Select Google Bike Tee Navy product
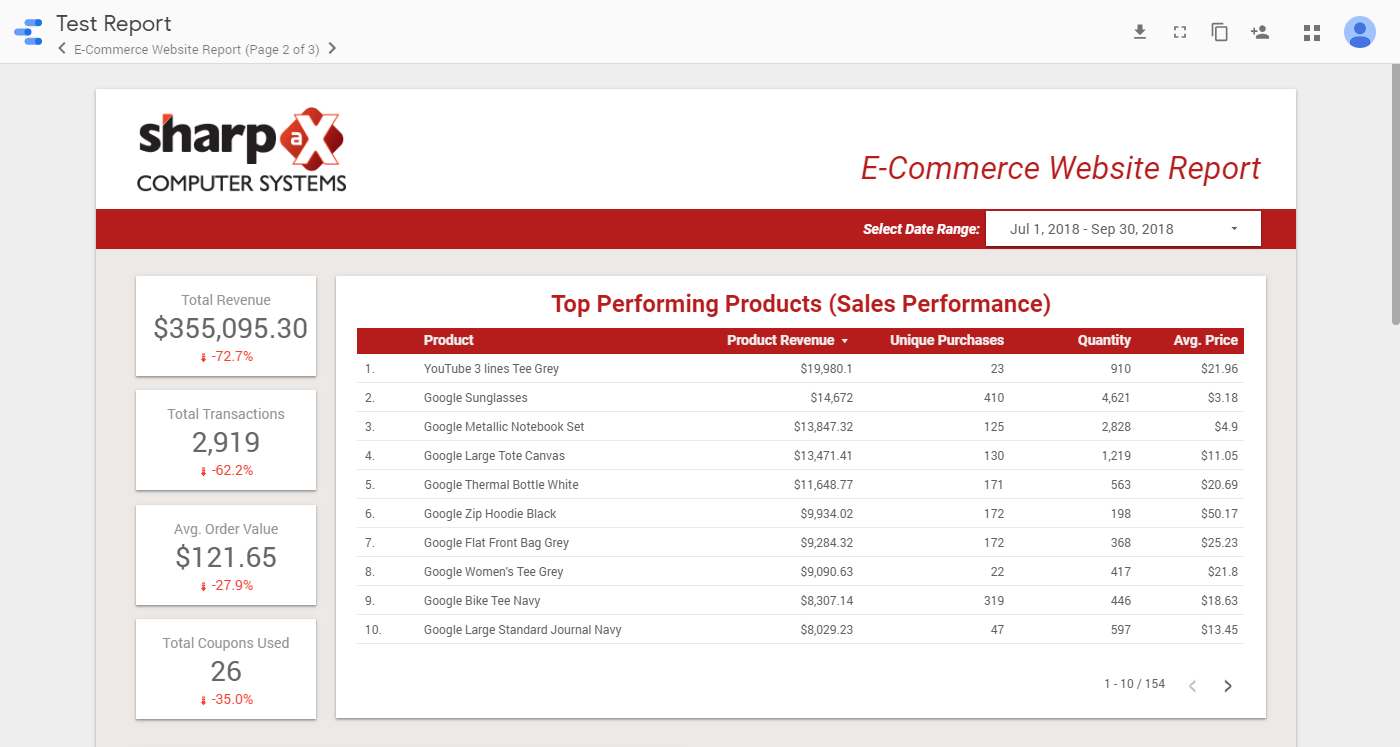The height and width of the screenshot is (747, 1400). point(482,601)
